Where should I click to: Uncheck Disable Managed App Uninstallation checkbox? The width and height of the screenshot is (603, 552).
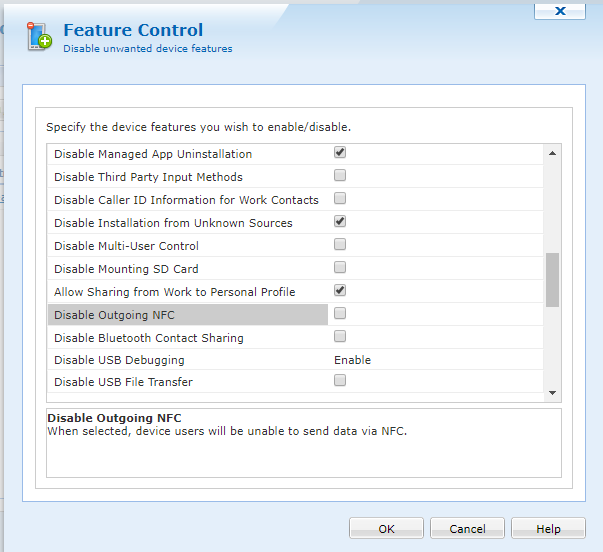(x=340, y=153)
